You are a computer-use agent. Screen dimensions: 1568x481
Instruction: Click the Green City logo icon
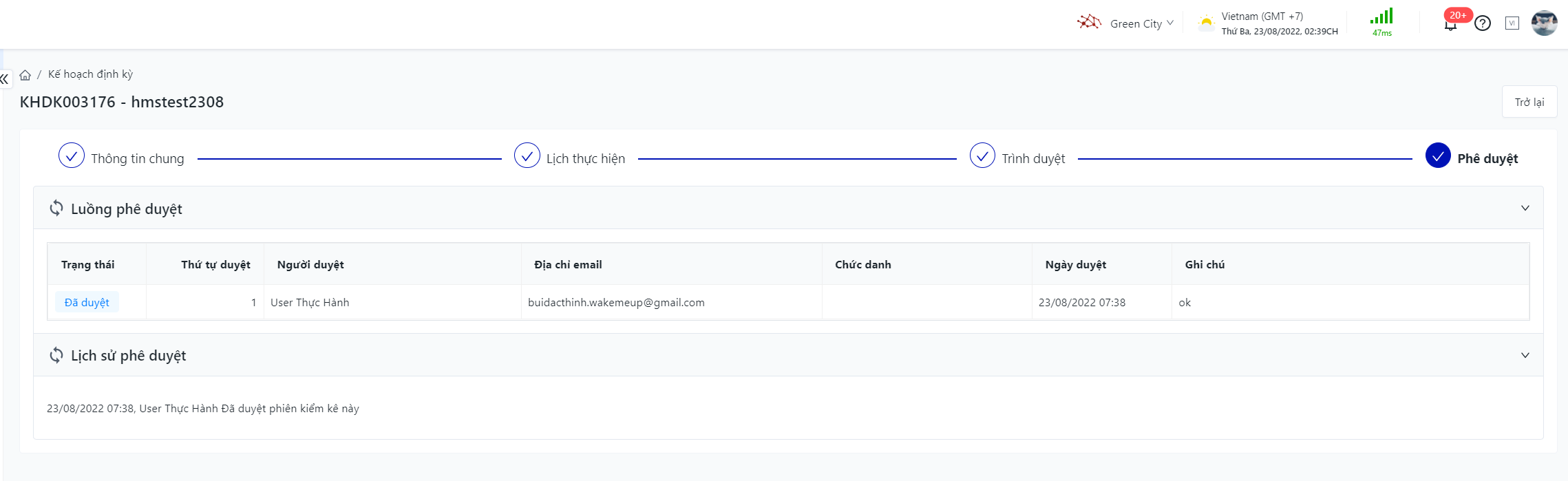click(x=1089, y=23)
